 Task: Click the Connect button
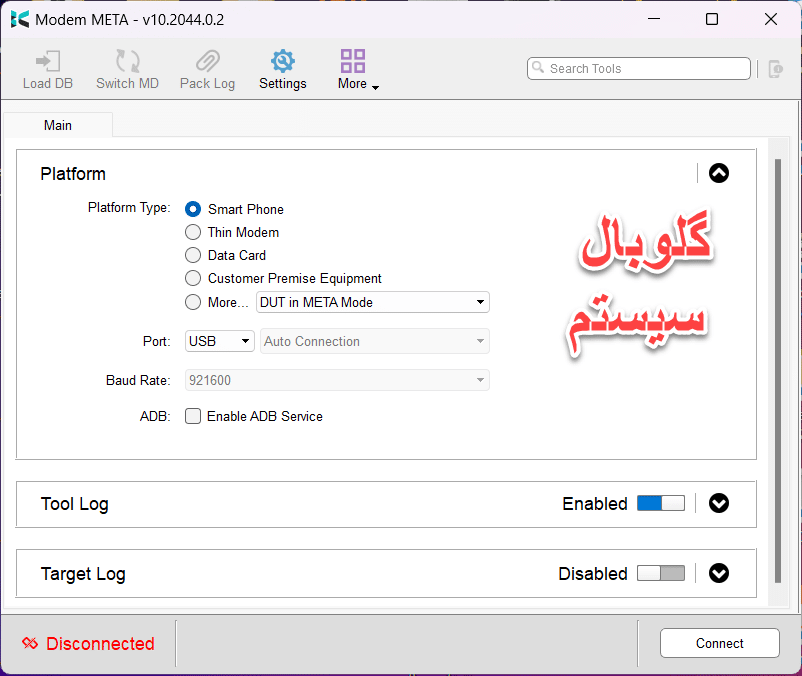coord(720,643)
